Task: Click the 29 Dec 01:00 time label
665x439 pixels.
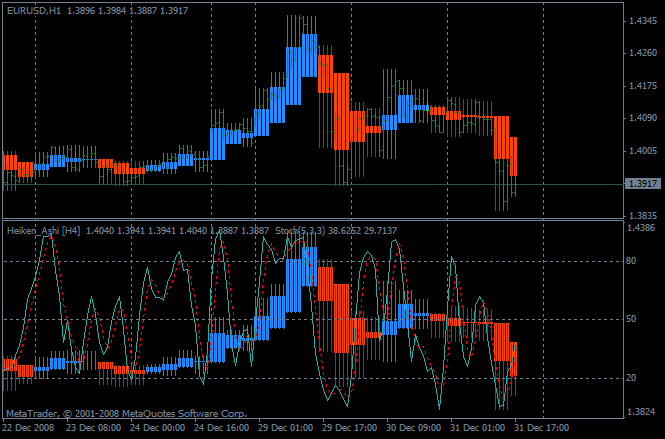Action: pyautogui.click(x=285, y=427)
